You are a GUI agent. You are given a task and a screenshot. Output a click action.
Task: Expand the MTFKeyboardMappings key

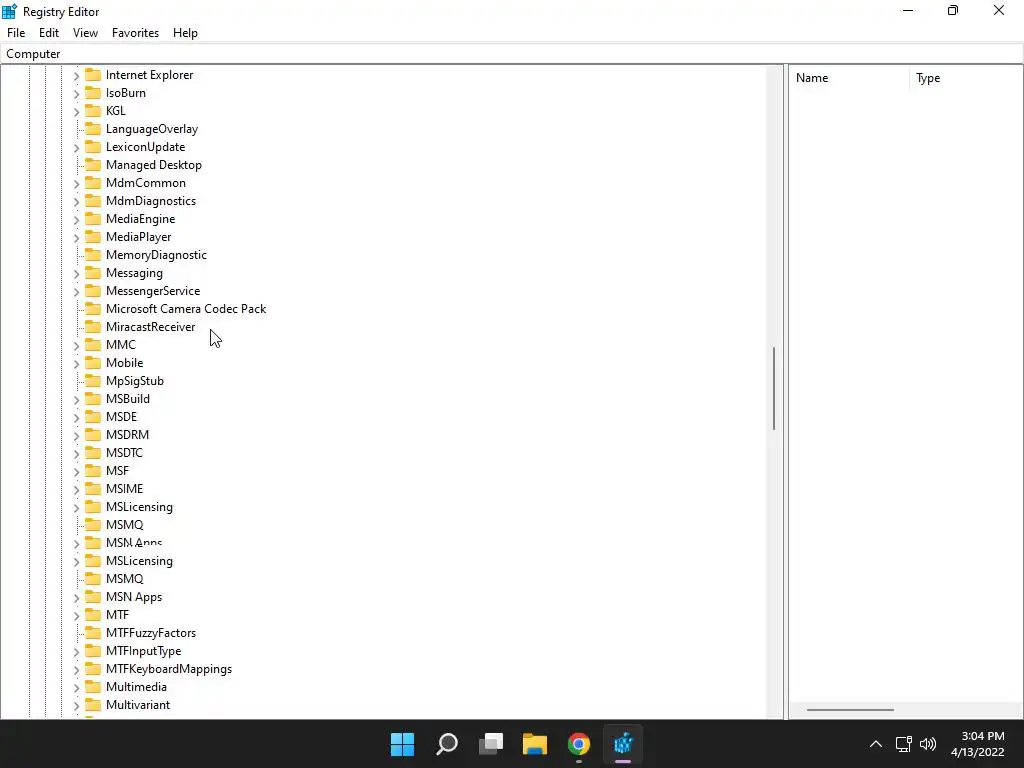(x=76, y=670)
